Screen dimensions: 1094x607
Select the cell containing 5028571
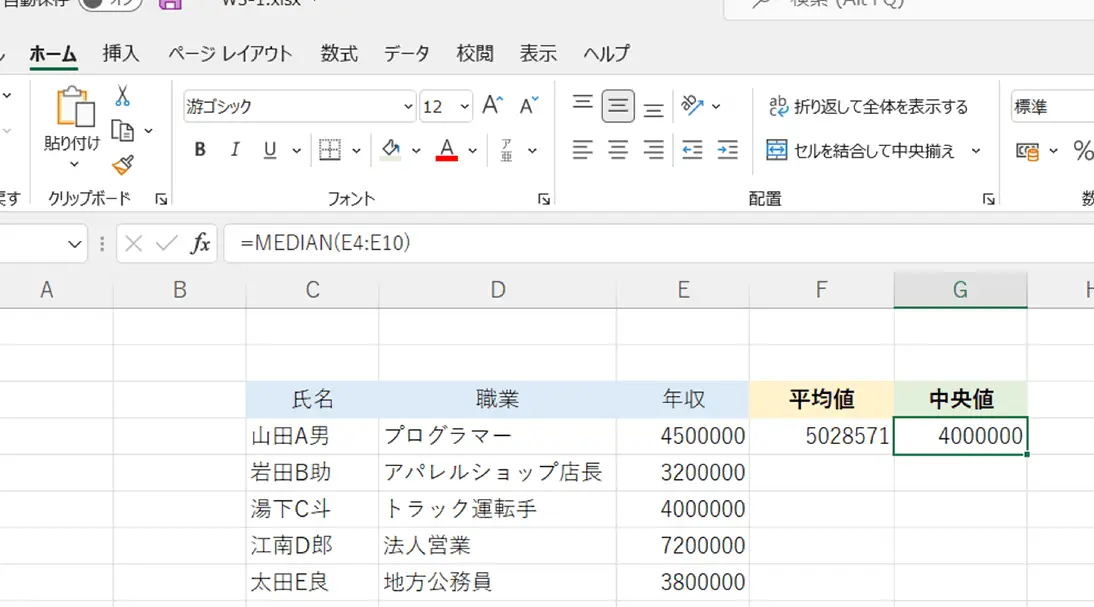pyautogui.click(x=821, y=436)
